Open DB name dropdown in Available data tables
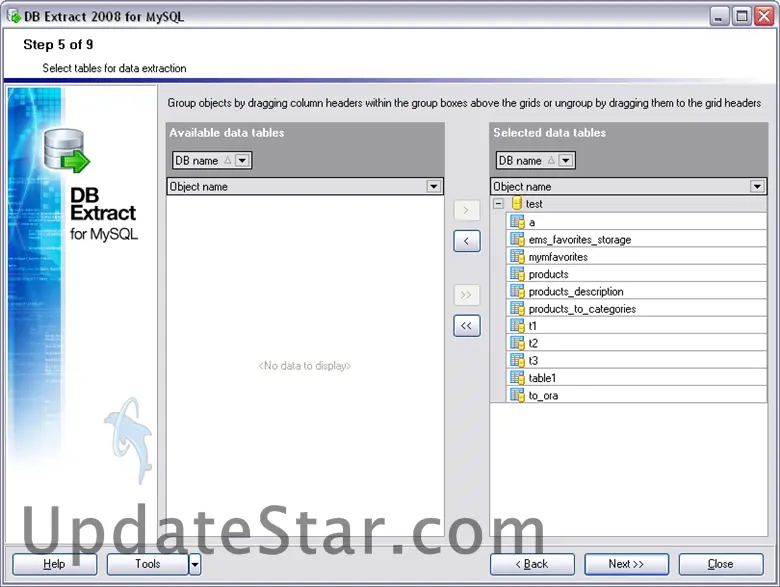Image resolution: width=780 pixels, height=587 pixels. pyautogui.click(x=242, y=160)
